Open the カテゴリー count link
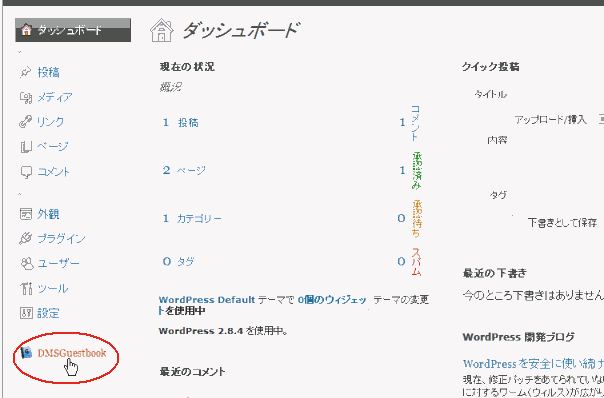 tap(199, 218)
